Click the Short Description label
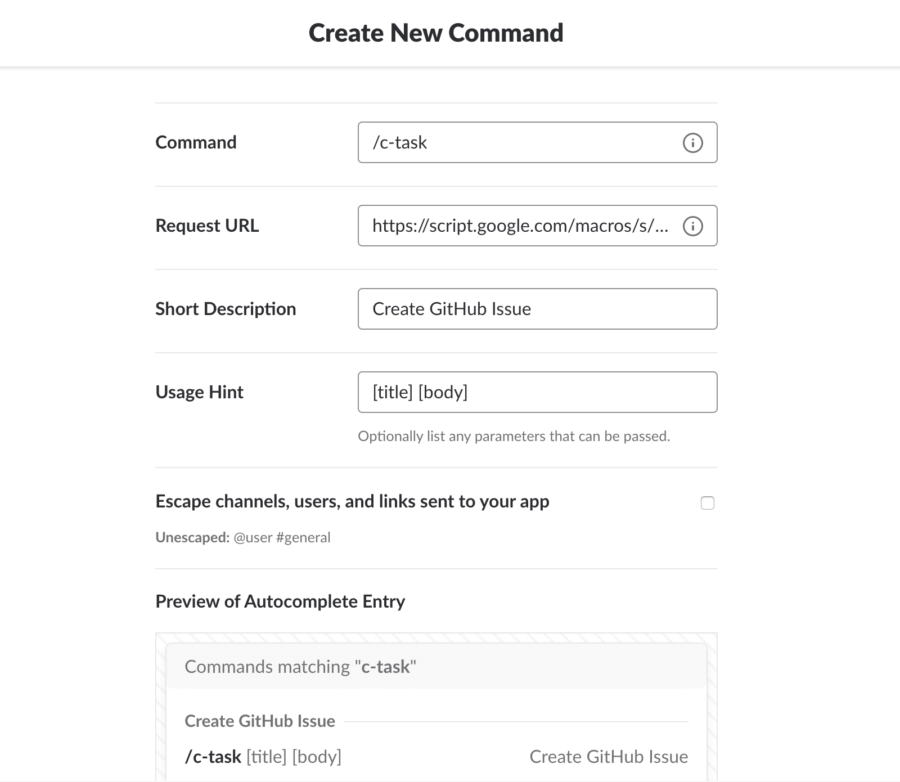 coord(226,308)
